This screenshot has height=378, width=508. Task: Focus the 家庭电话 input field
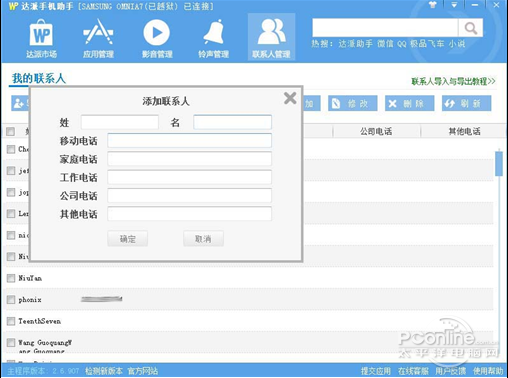189,159
